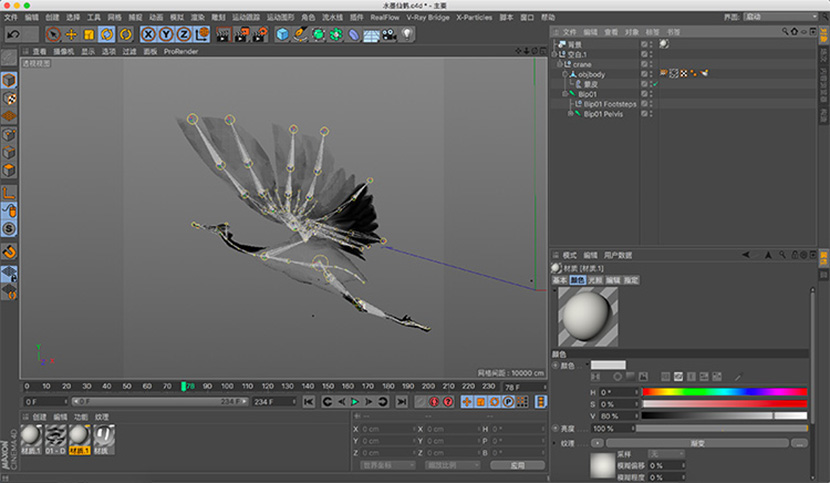This screenshot has width=830, height=483.
Task: Open the ProRender viewport menu
Action: pos(181,51)
